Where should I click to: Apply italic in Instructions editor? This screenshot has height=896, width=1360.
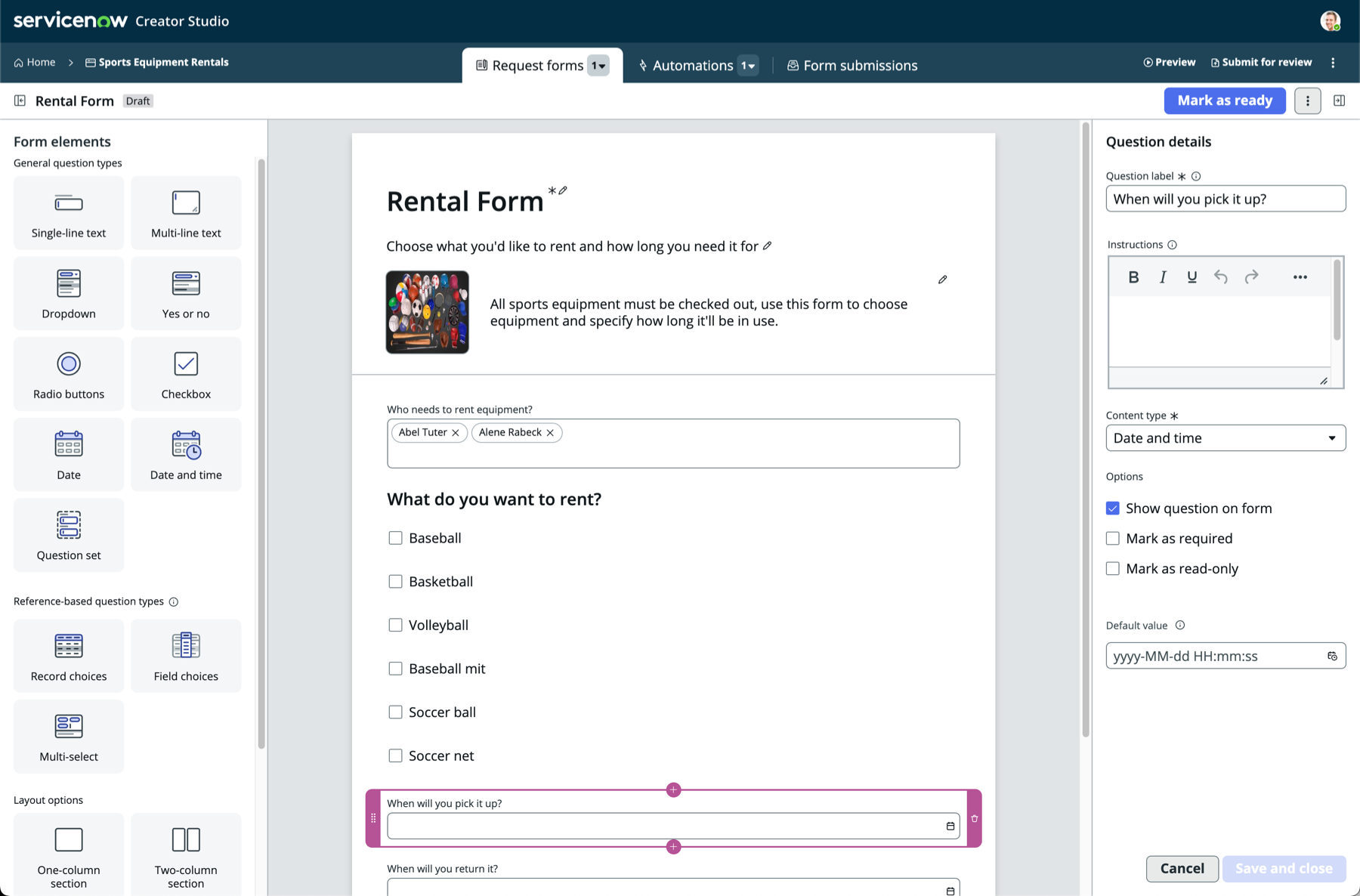(1163, 277)
